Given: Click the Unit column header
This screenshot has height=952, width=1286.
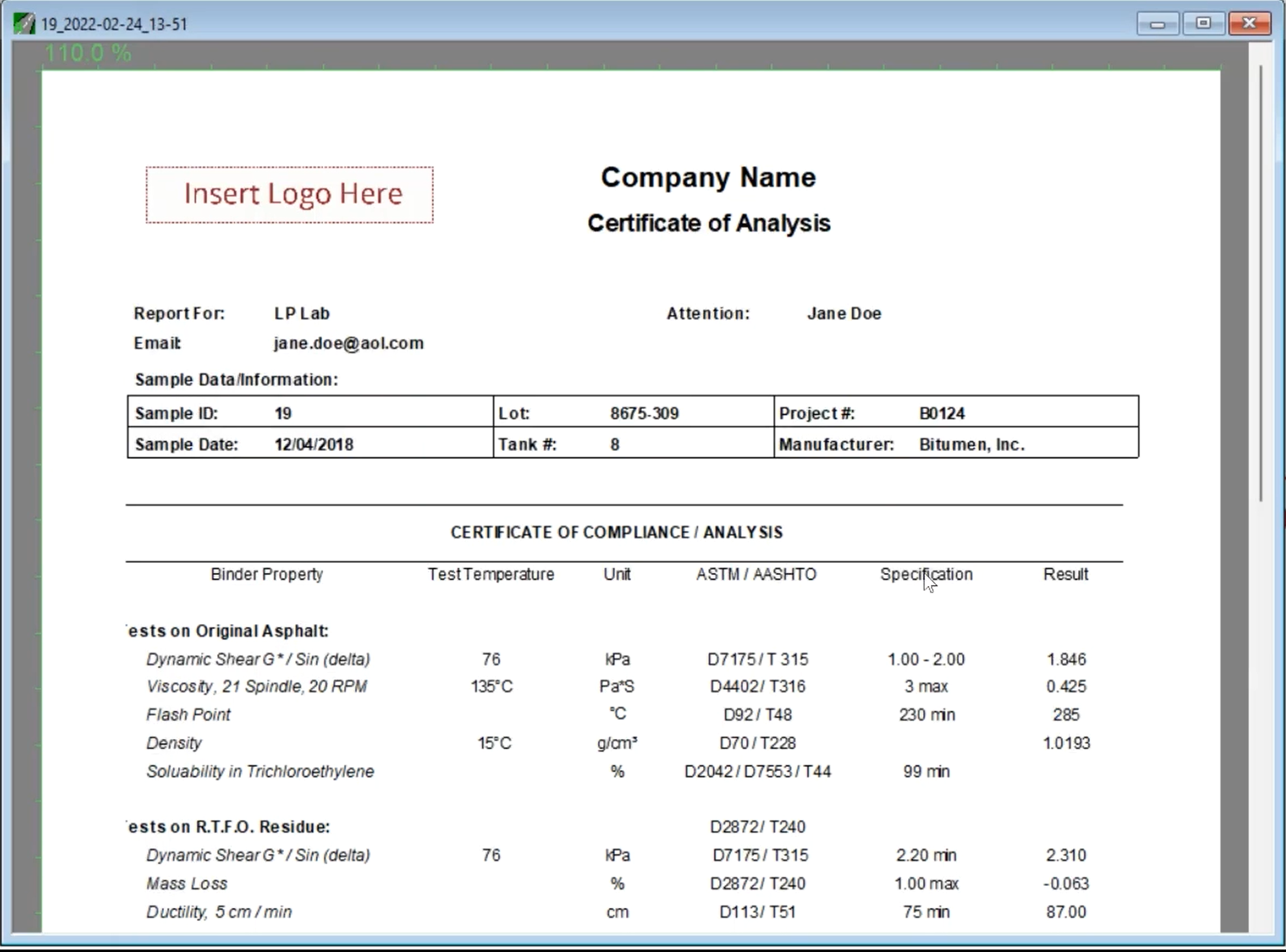Looking at the screenshot, I should click(x=617, y=575).
